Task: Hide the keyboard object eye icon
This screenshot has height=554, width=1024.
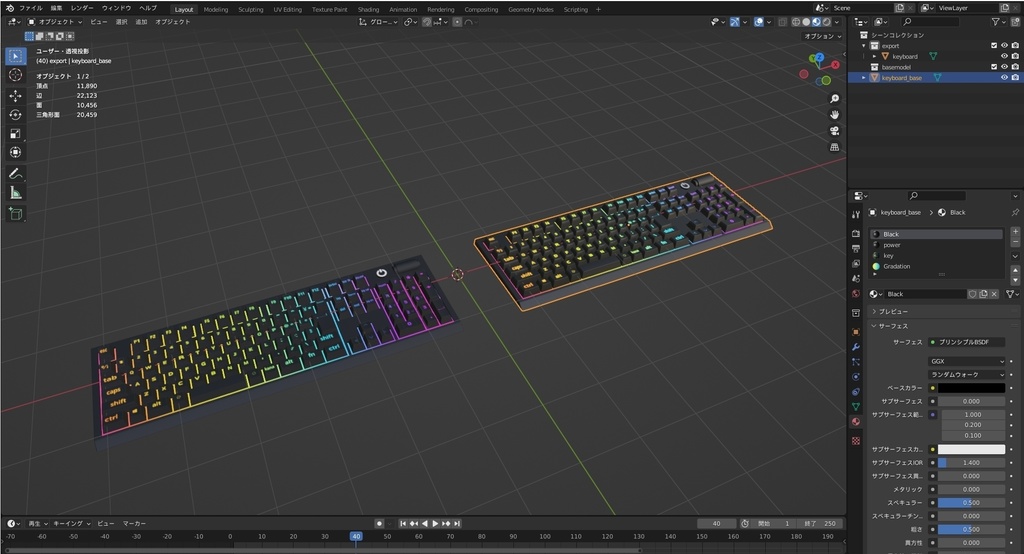Action: pyautogui.click(x=1004, y=56)
